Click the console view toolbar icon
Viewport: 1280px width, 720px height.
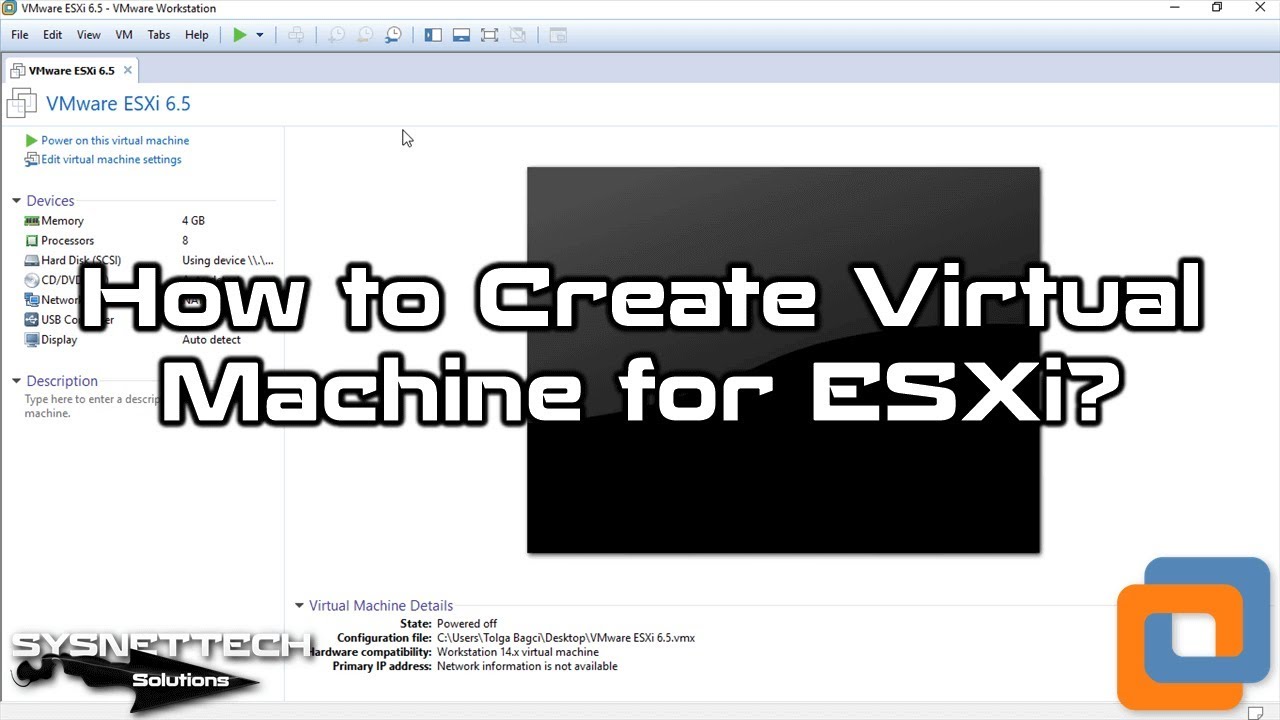click(x=558, y=35)
